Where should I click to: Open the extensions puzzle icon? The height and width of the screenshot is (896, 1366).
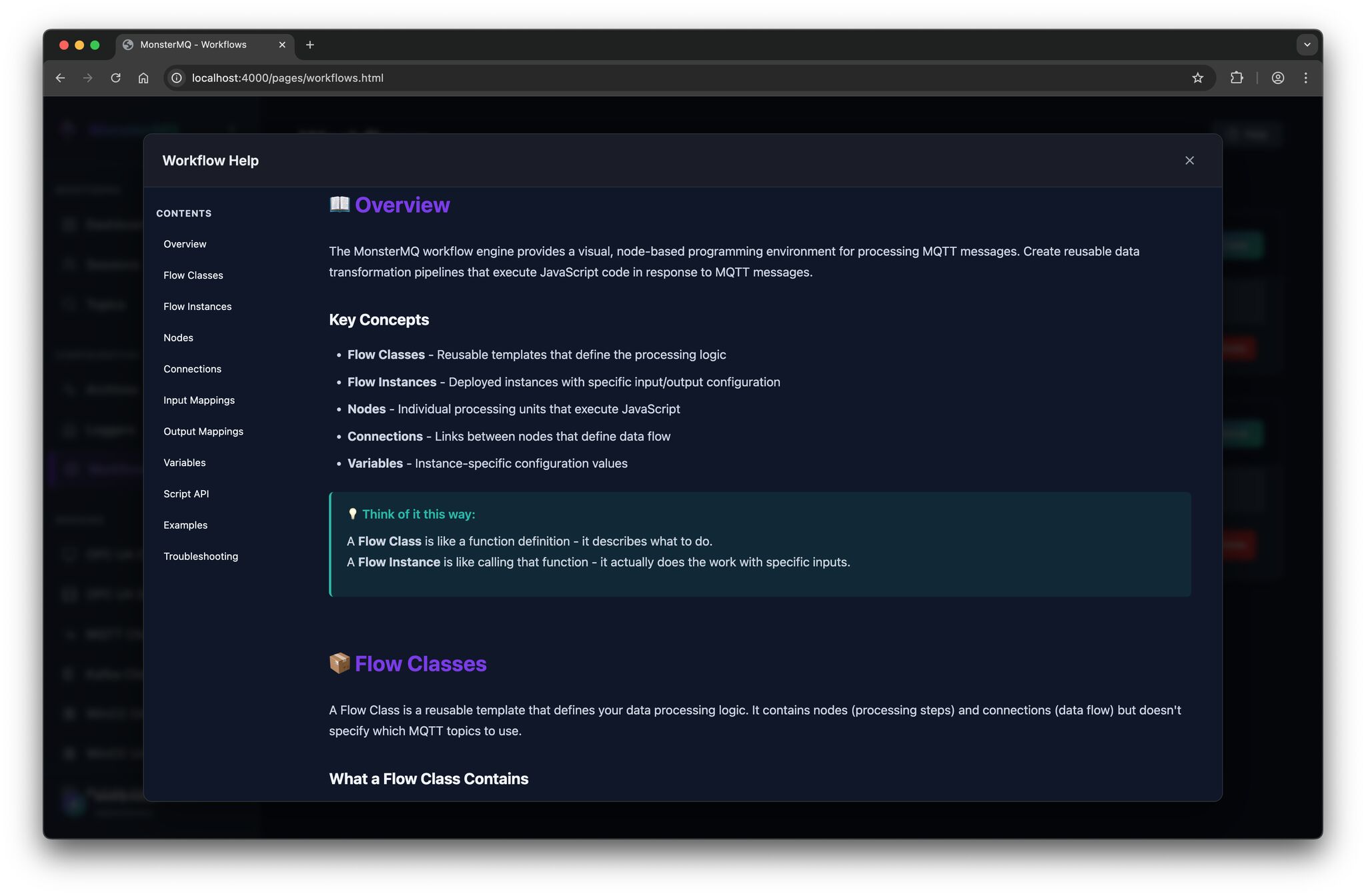click(x=1237, y=78)
